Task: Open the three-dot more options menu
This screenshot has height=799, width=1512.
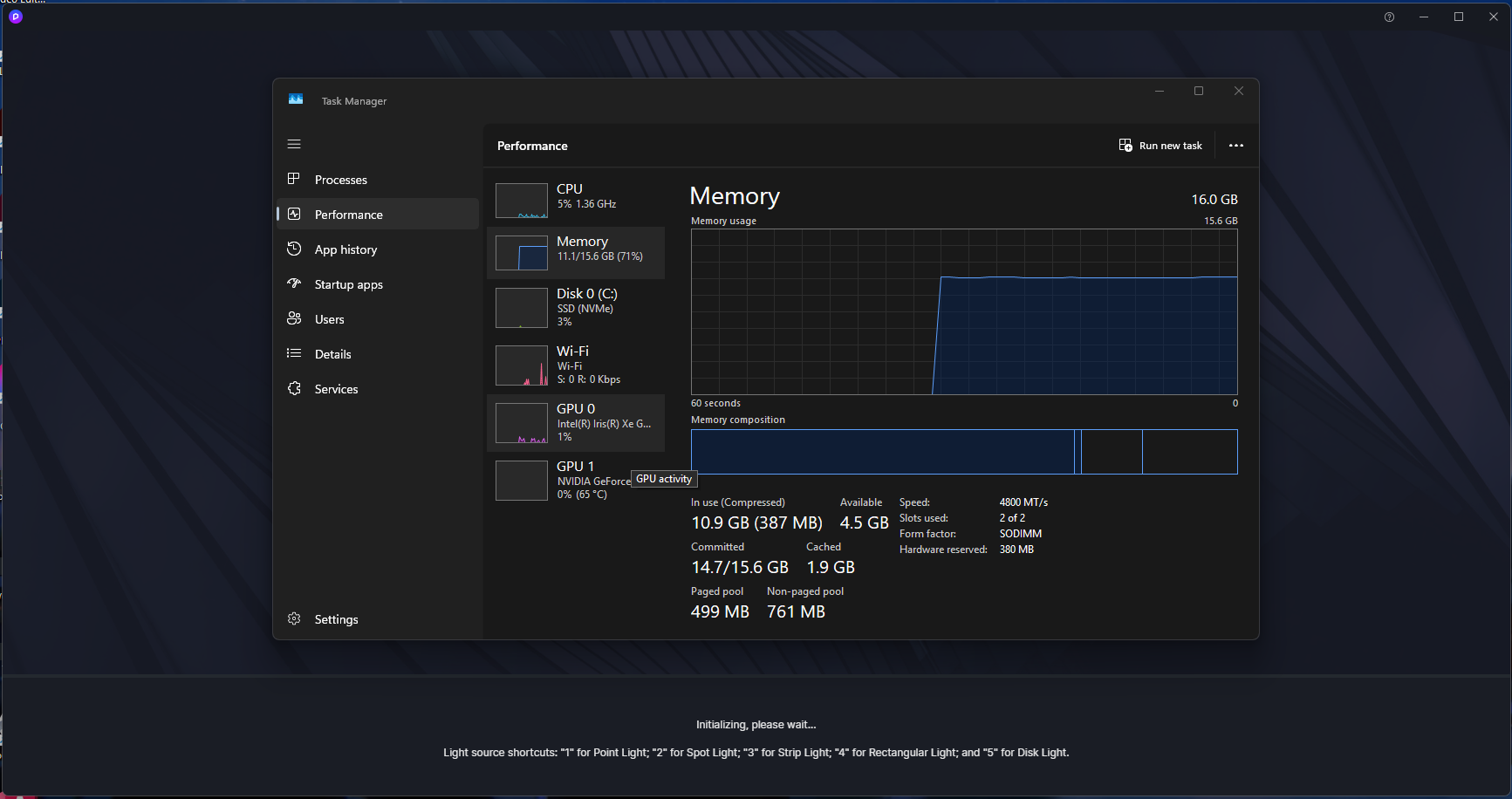Action: (1235, 146)
